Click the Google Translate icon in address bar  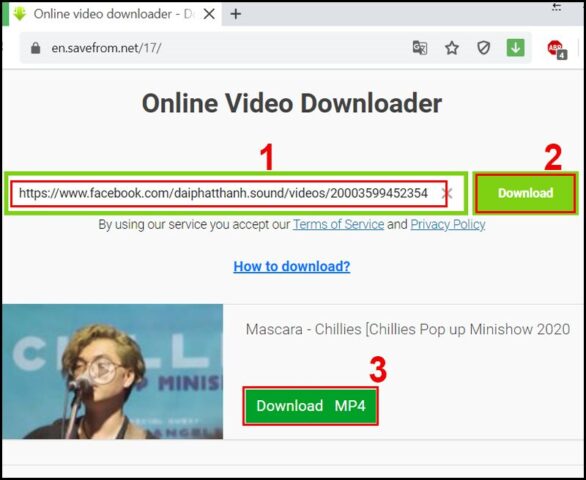[420, 48]
